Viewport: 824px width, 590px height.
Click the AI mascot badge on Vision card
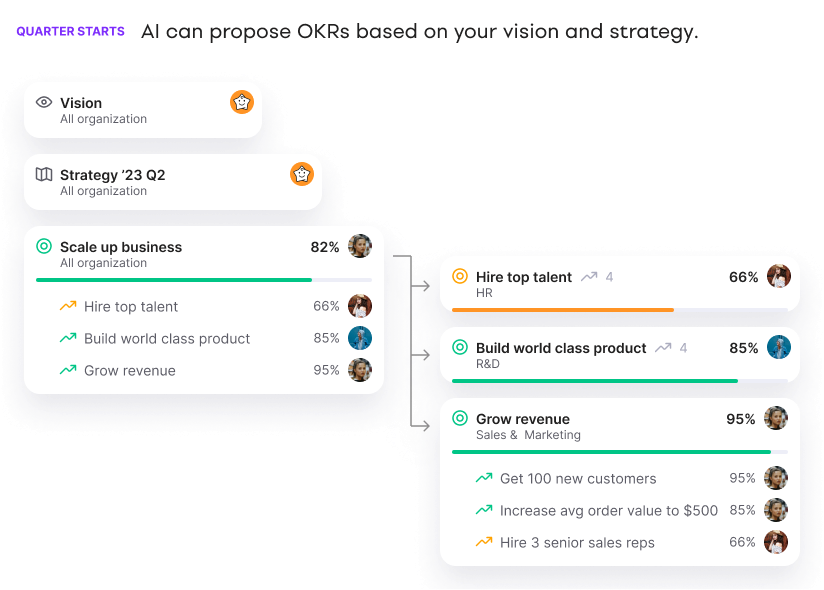242,102
